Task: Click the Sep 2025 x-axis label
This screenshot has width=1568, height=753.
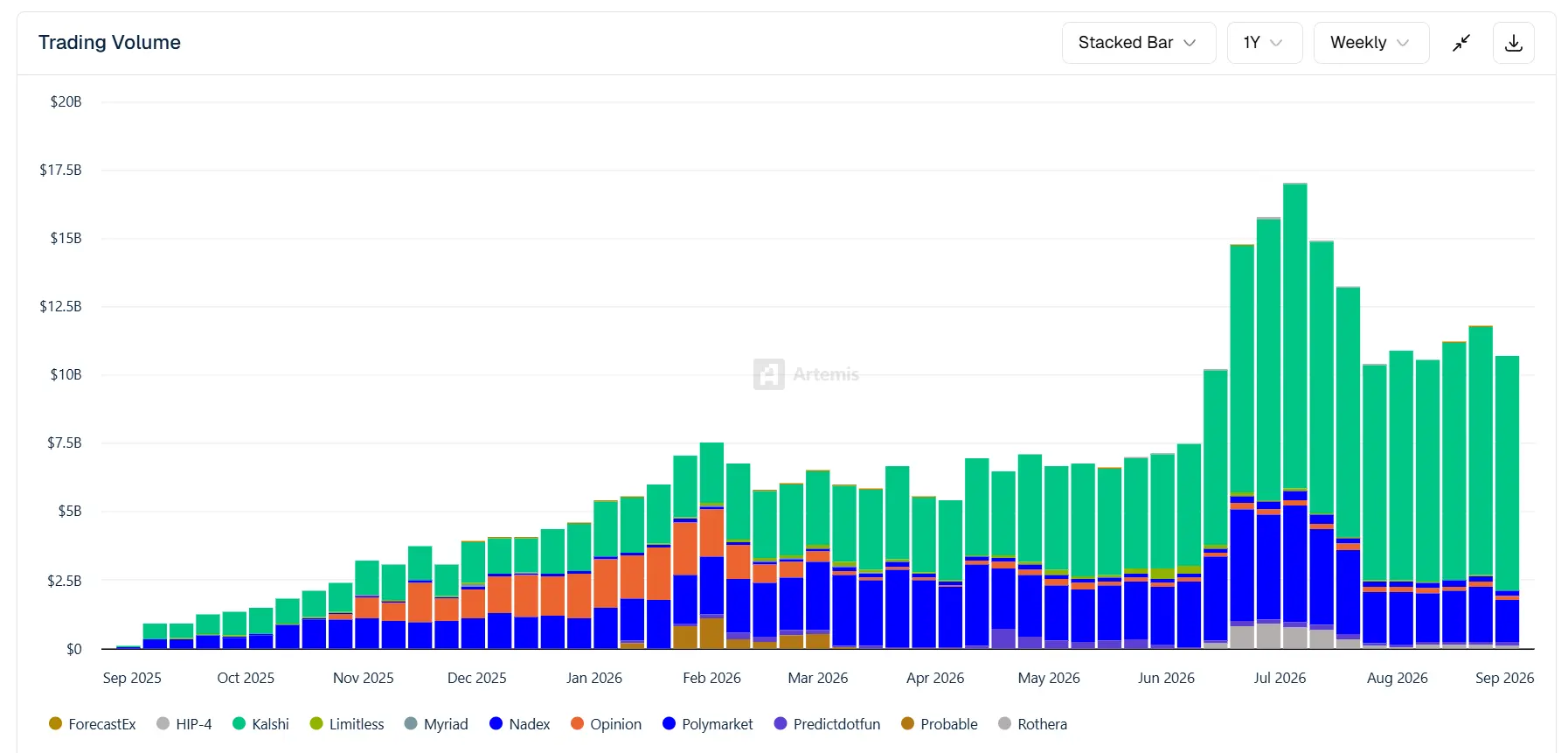Action: point(132,678)
